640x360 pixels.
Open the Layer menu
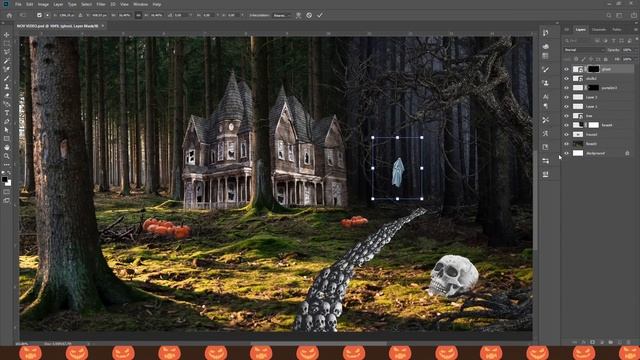point(58,4)
